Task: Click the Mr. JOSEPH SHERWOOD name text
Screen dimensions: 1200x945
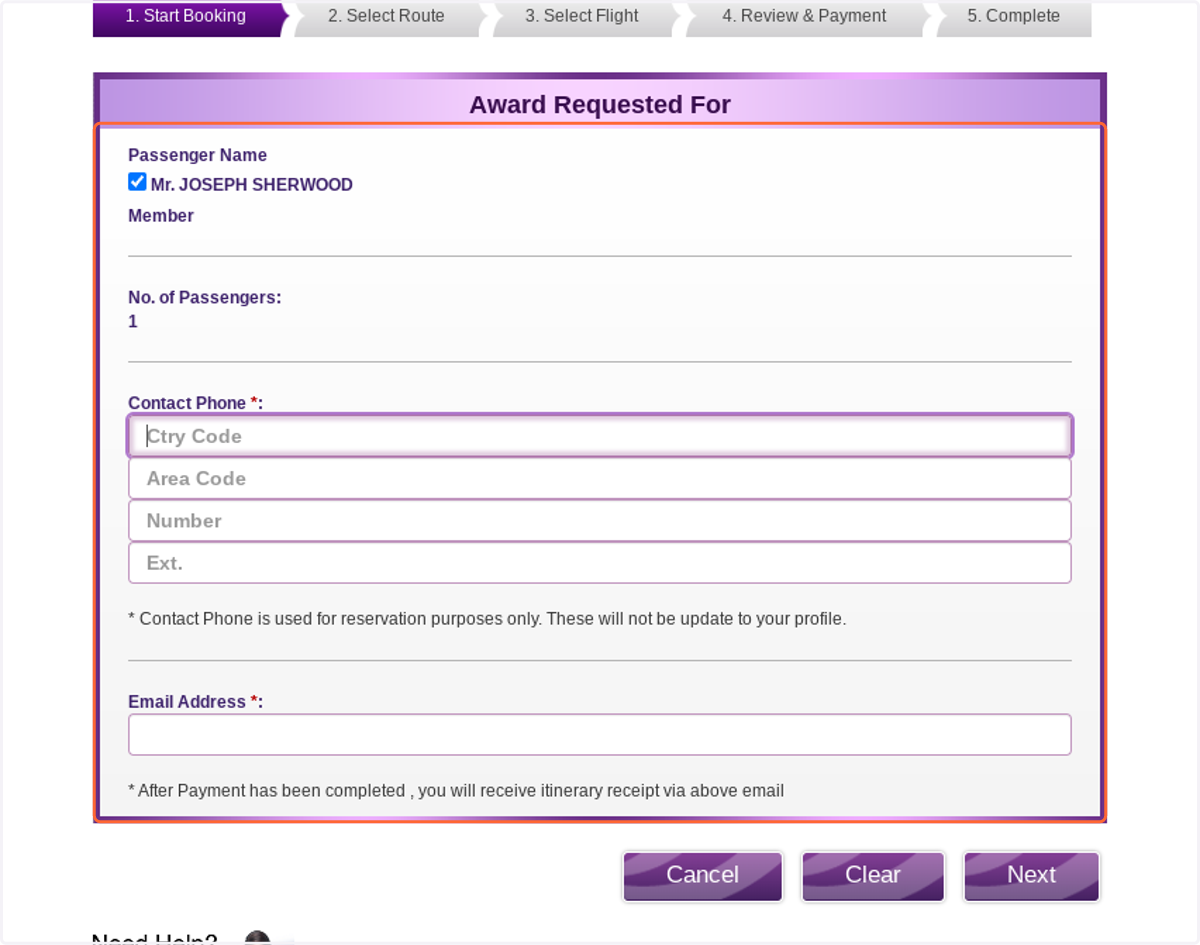Action: pyautogui.click(x=252, y=185)
